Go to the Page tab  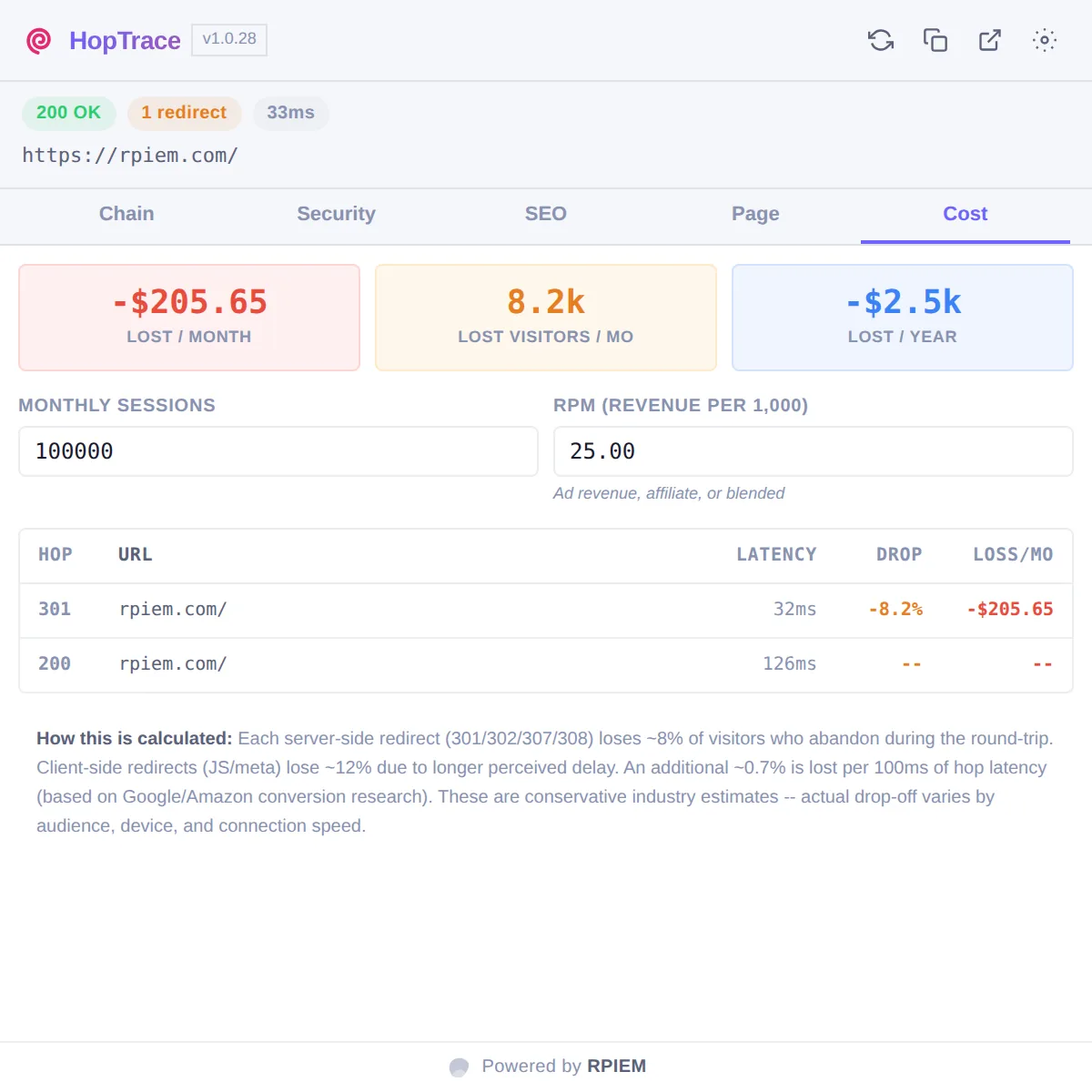pos(755,214)
